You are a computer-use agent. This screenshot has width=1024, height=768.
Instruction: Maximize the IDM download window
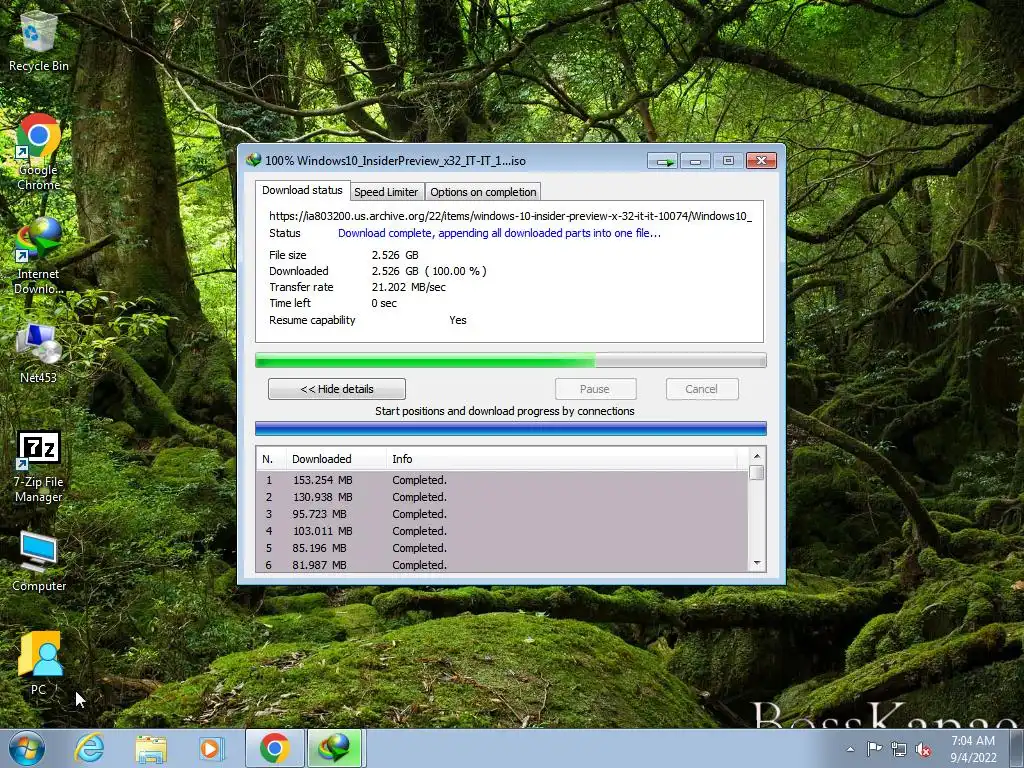click(728, 161)
